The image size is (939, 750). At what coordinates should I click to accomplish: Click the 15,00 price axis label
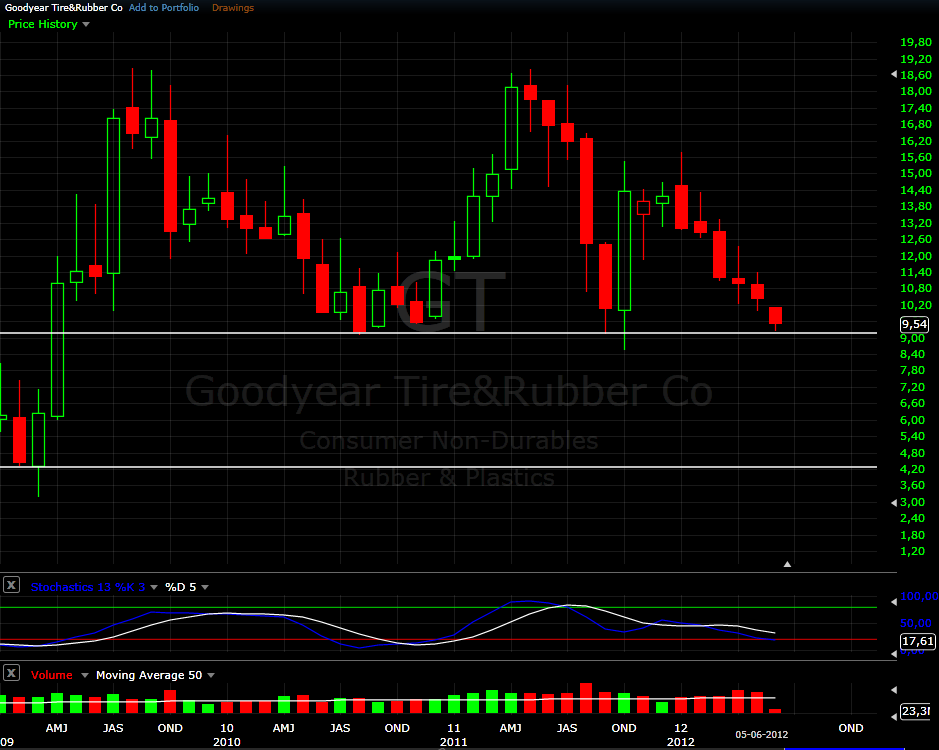[x=916, y=174]
